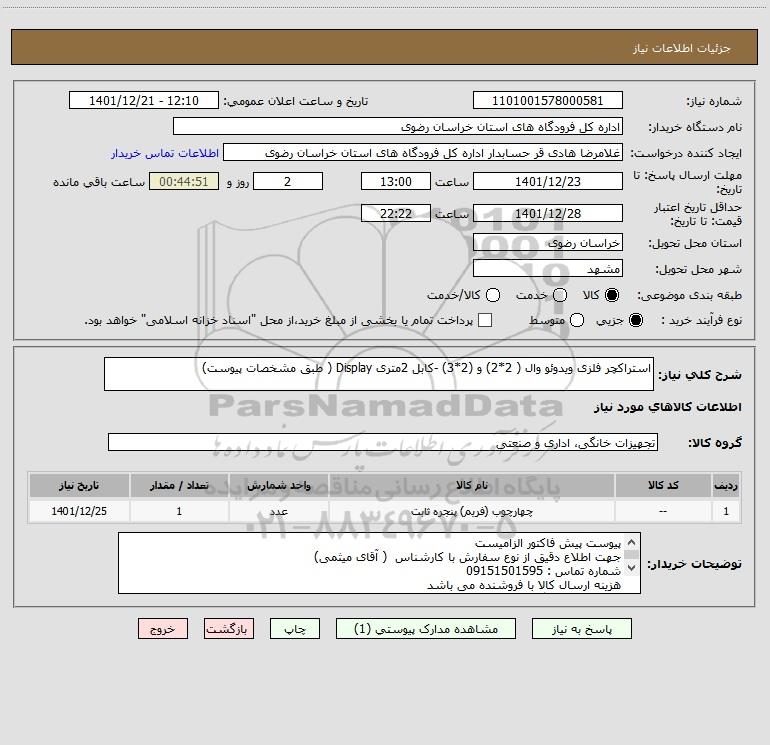This screenshot has height=745, width=770.
Task: Click the buyer notes scroll-down arrow
Action: [632, 568]
